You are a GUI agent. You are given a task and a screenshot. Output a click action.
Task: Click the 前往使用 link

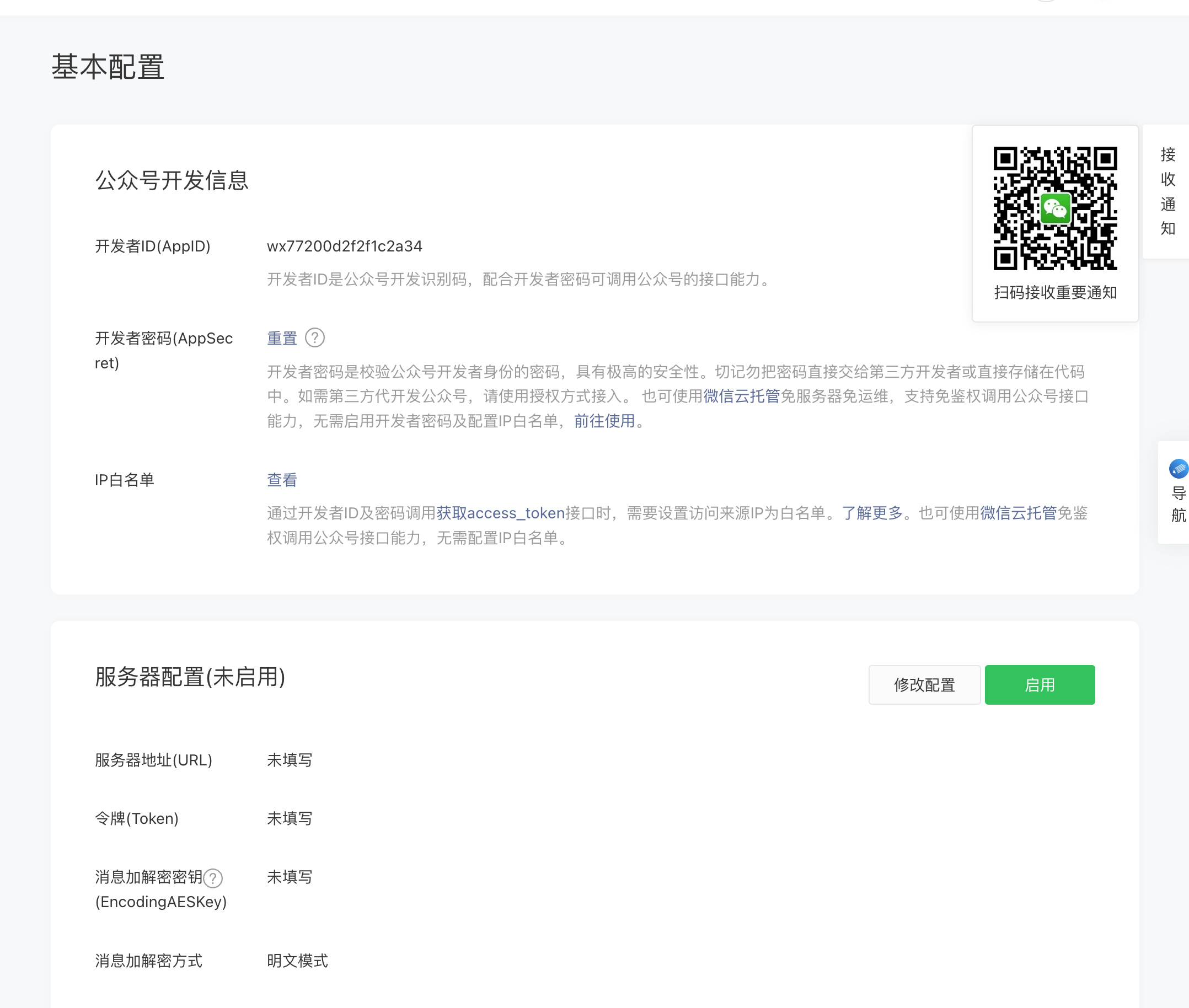(604, 421)
